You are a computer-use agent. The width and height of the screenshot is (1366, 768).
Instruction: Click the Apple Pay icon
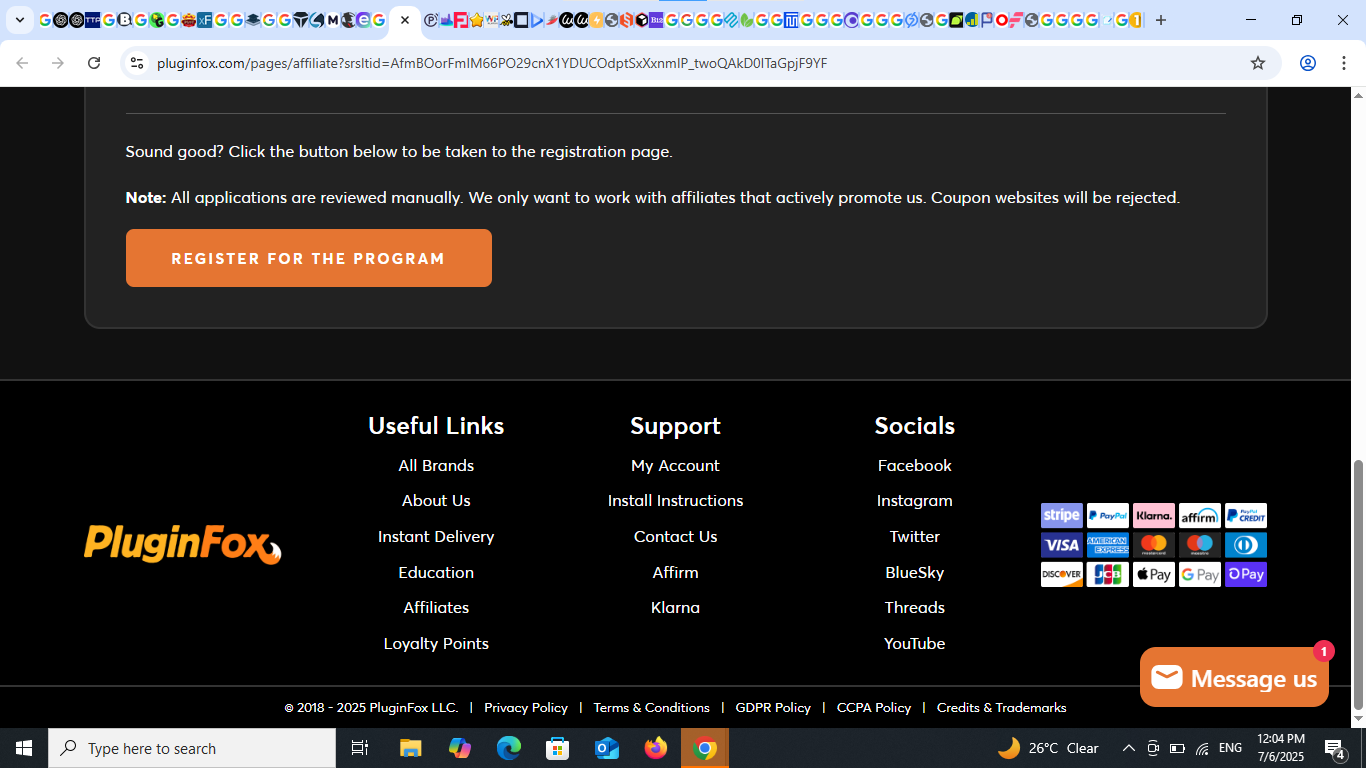coord(1153,574)
